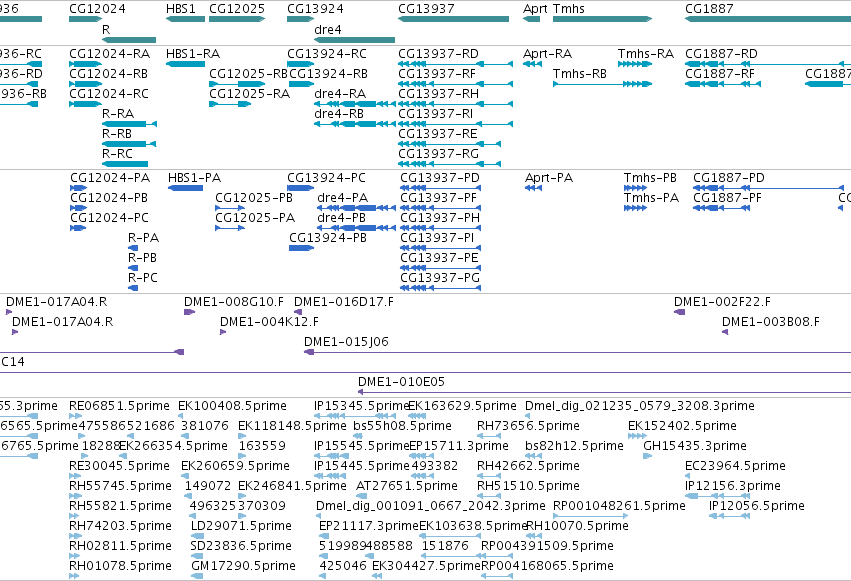851x581 pixels.
Task: Click the Tmhs-PA protein
Action: pyautogui.click(x=635, y=208)
